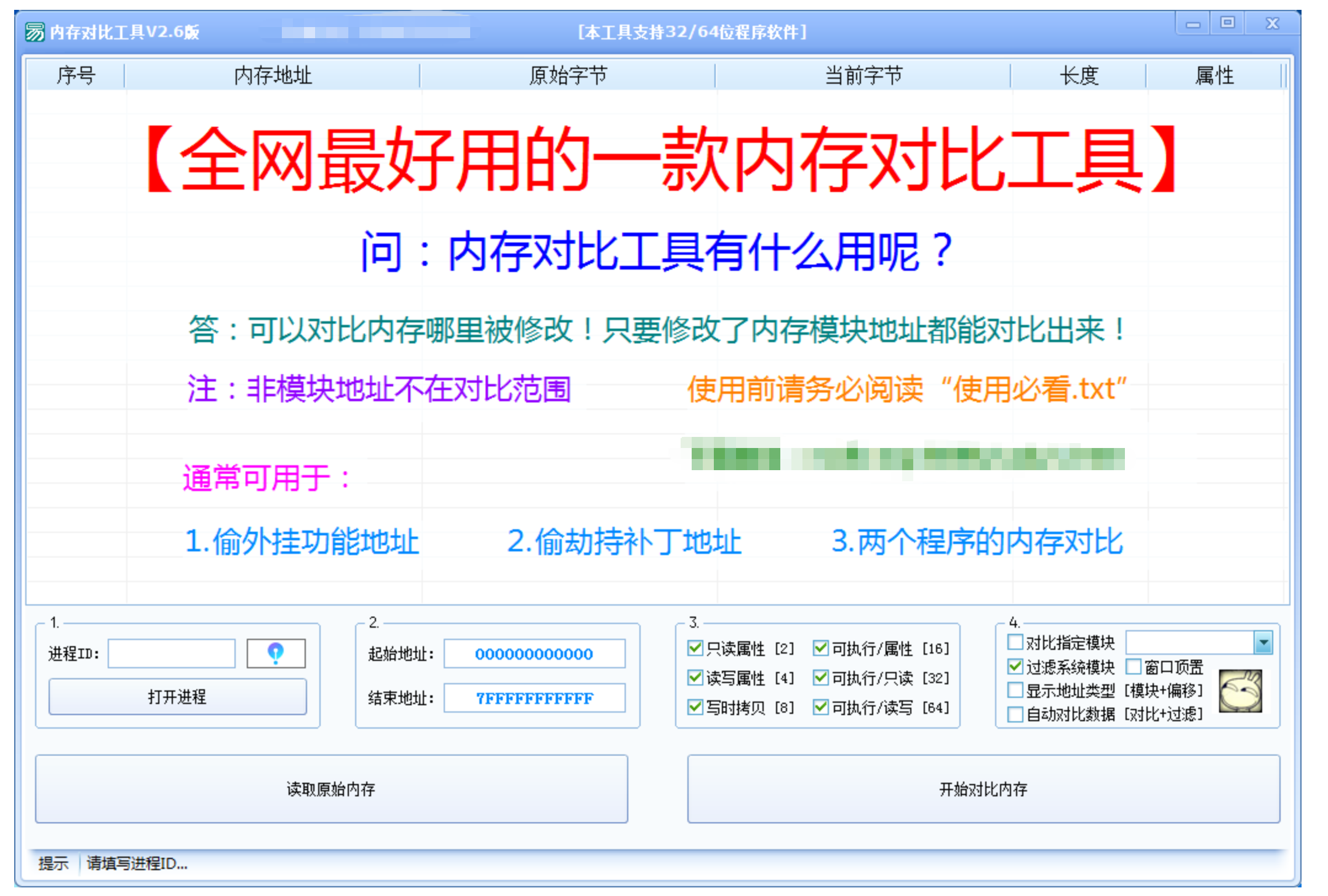
Task: Click the 属性 column header
Action: click(1214, 75)
